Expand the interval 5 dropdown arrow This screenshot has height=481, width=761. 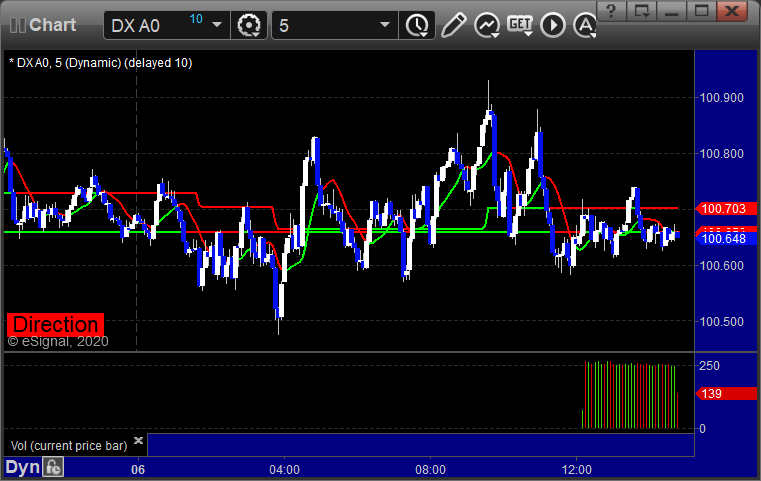[x=385, y=25]
